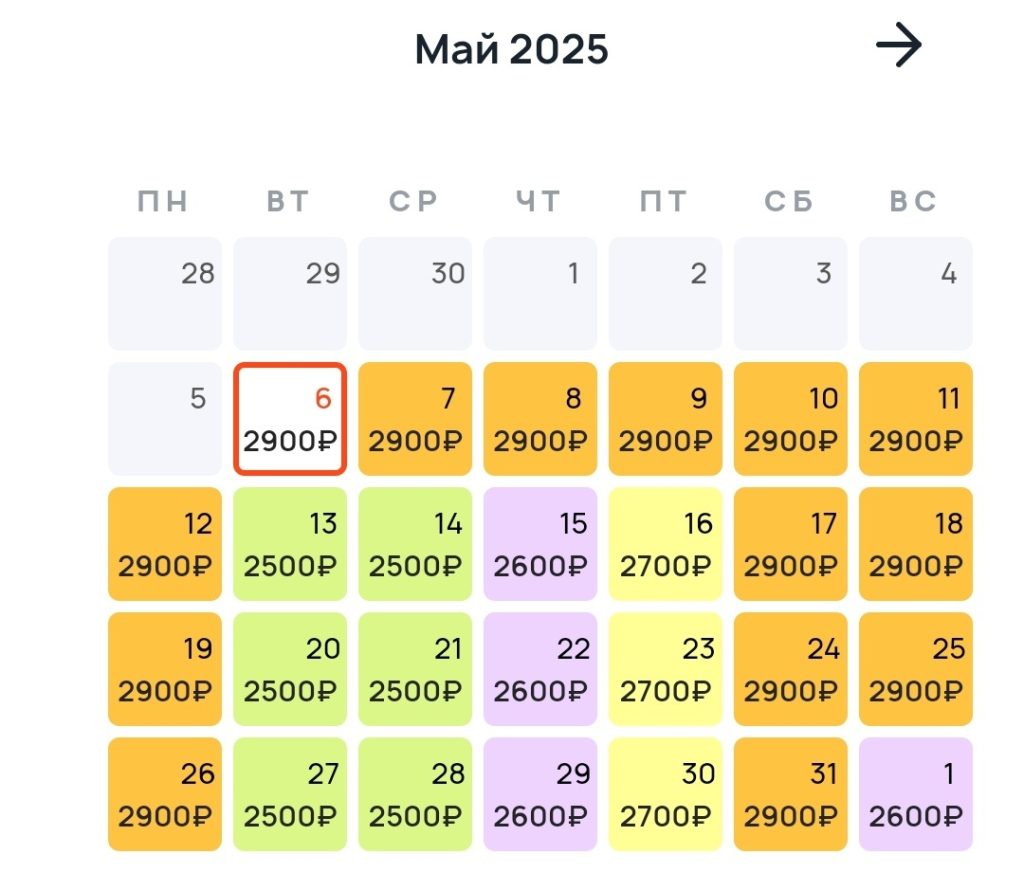This screenshot has width=1024, height=872.
Task: Pick May 7 date cell
Action: point(415,419)
